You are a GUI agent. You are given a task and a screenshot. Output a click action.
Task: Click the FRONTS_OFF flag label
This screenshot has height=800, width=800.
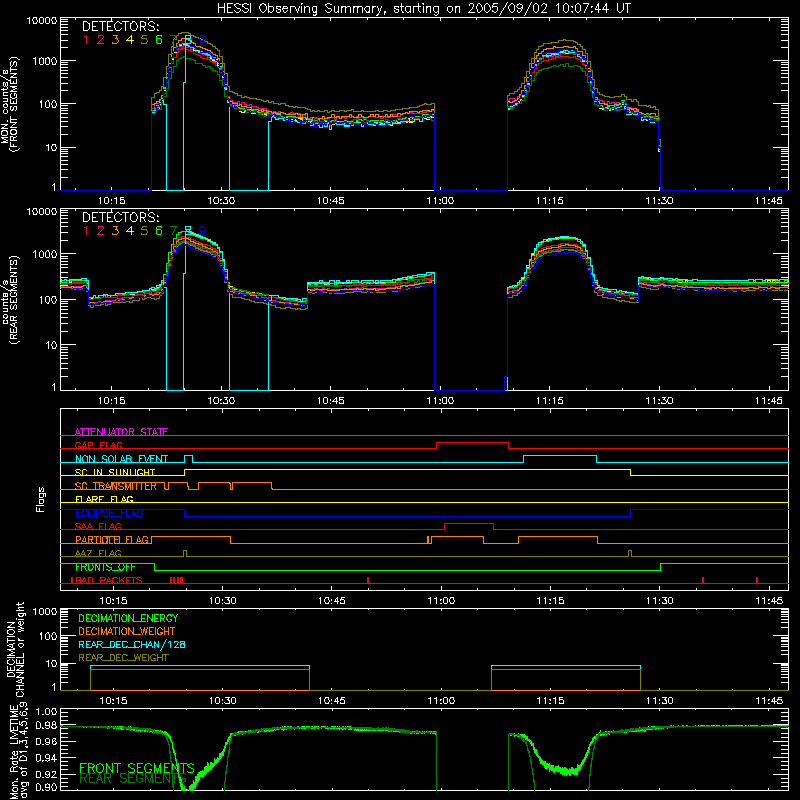(105, 567)
